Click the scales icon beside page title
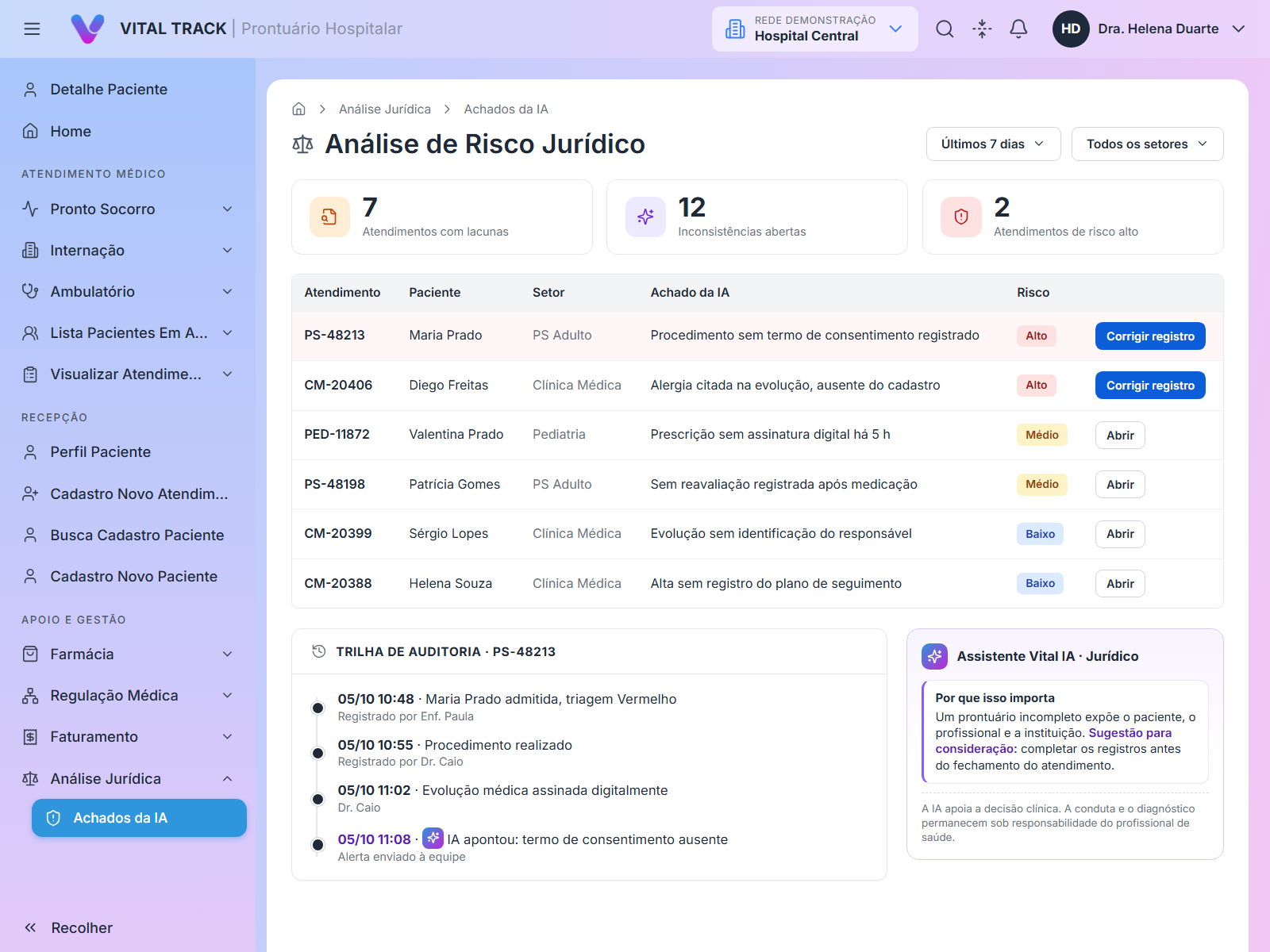The width and height of the screenshot is (1270, 952). click(302, 144)
